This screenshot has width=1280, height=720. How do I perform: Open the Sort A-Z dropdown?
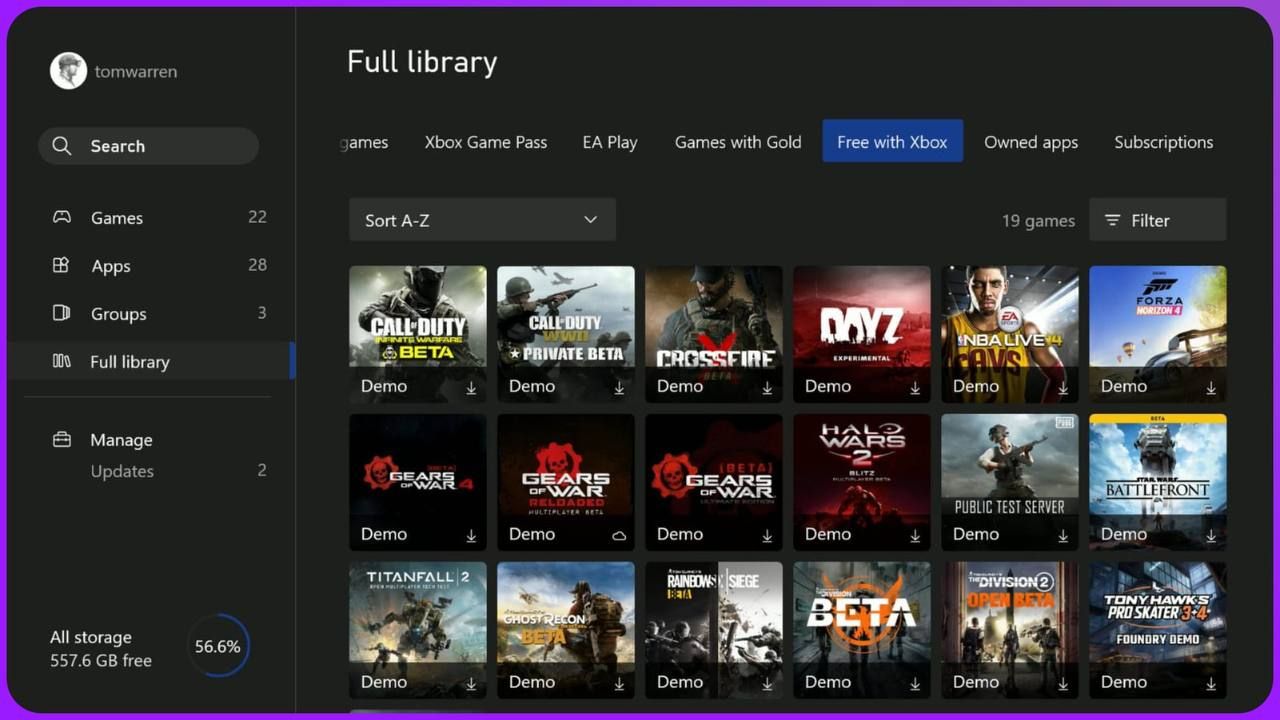482,219
